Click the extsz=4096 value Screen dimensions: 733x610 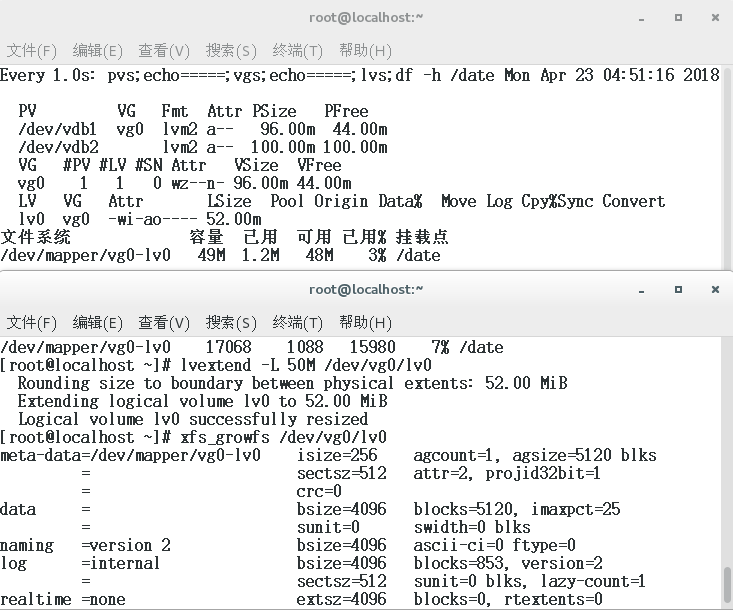342,599
